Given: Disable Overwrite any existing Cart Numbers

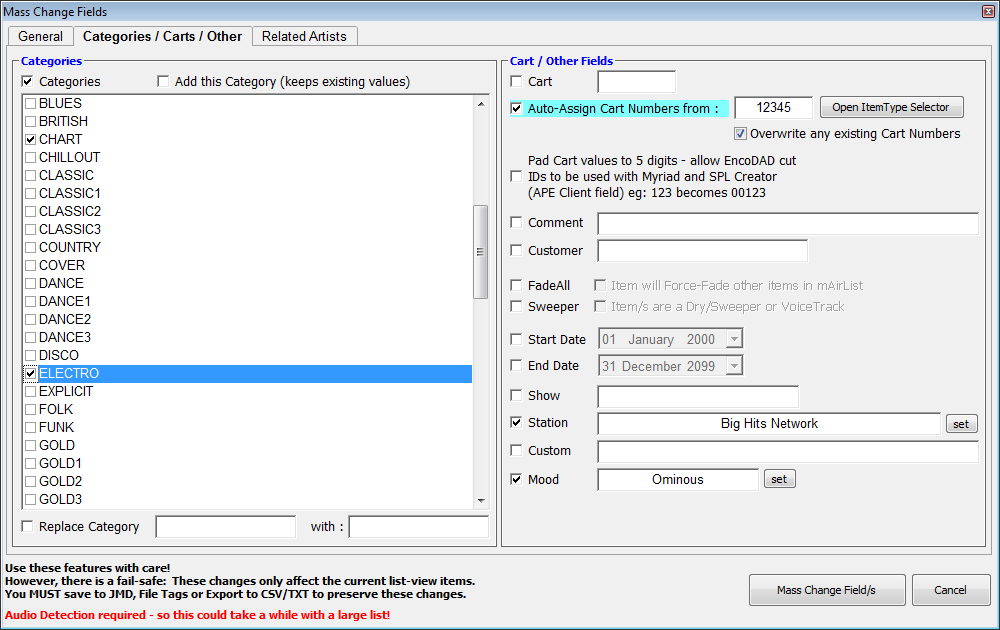Looking at the screenshot, I should [x=740, y=134].
